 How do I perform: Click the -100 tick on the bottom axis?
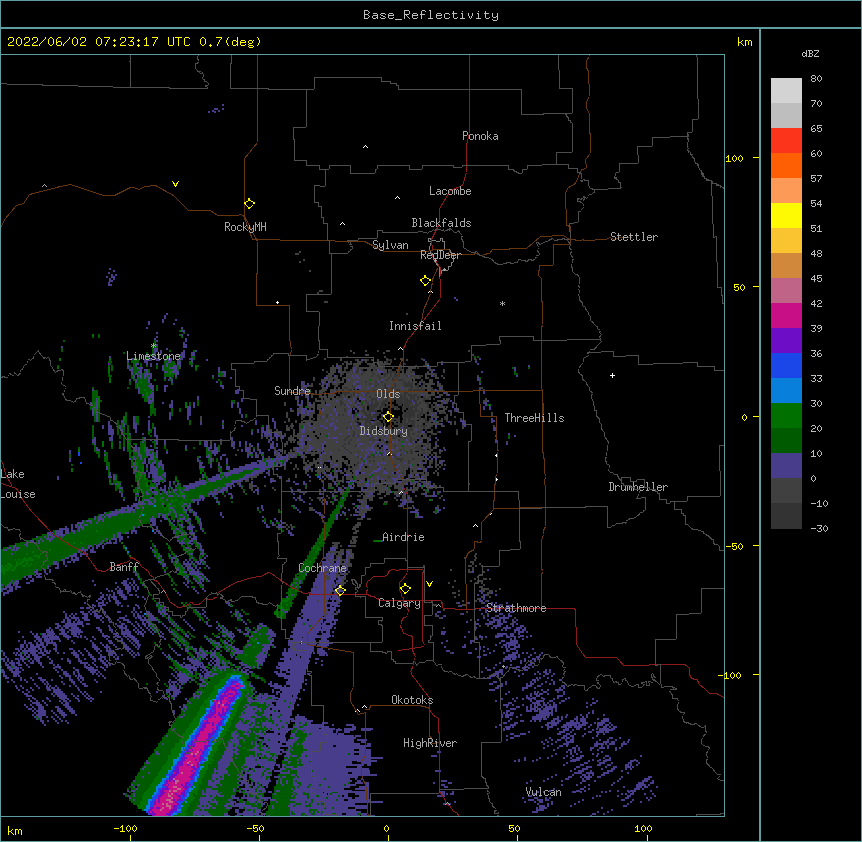(125, 828)
